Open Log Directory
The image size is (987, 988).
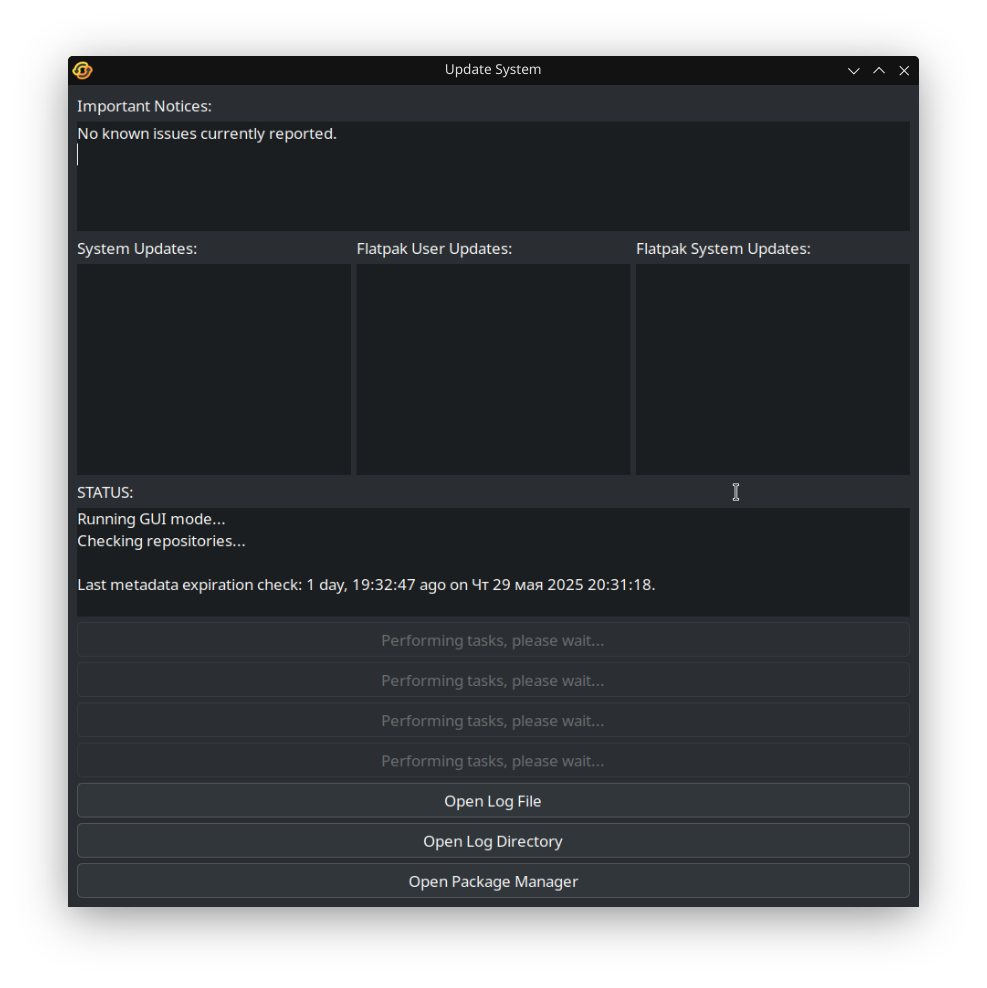[x=493, y=841]
